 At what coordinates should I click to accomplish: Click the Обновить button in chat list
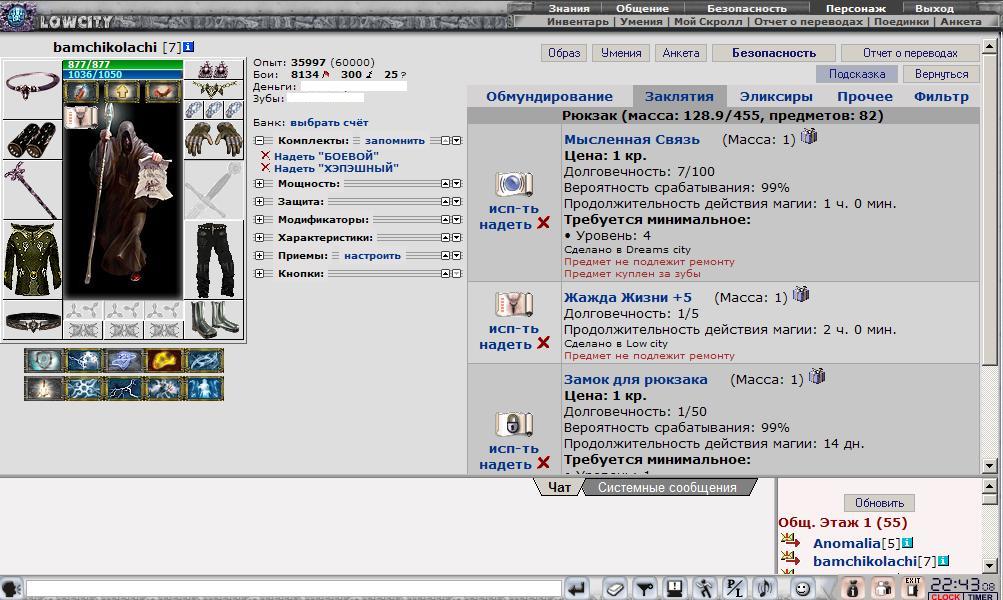880,503
